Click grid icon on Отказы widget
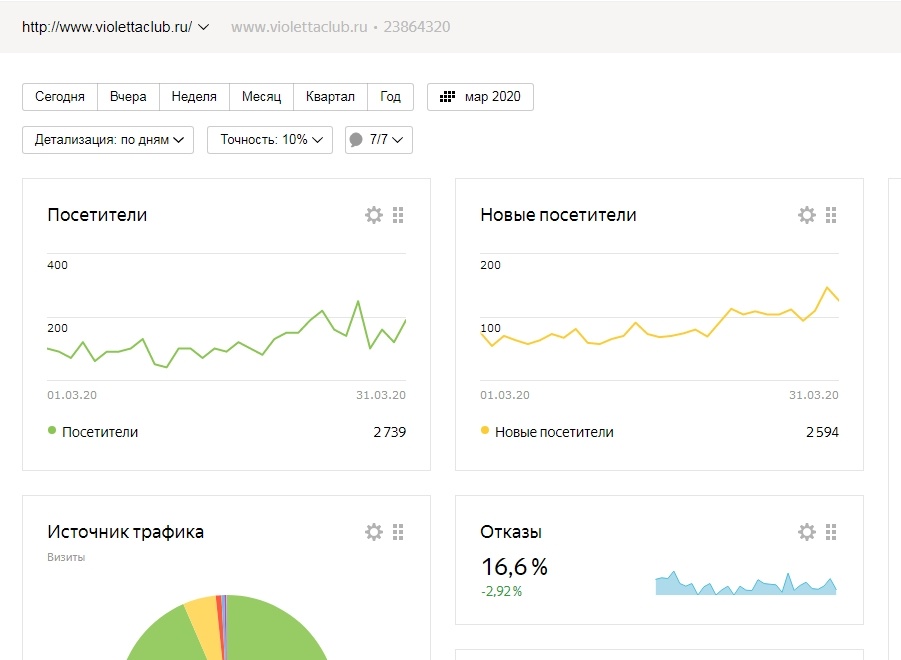The image size is (901, 660). click(x=831, y=532)
